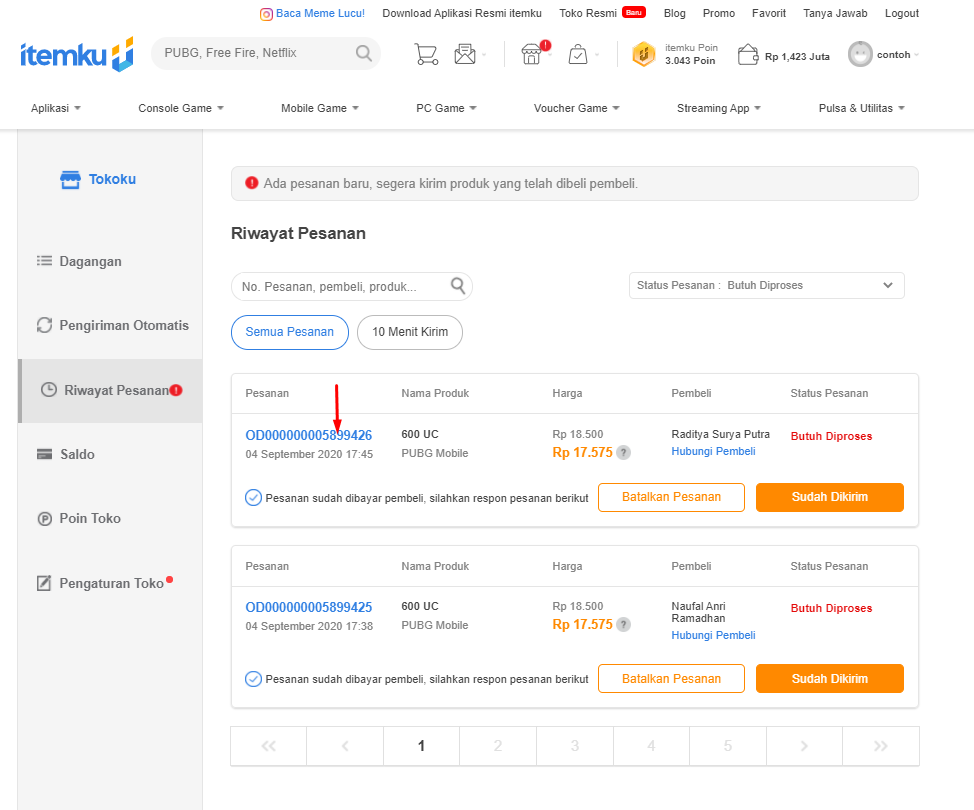
Task: Click the shopping bag checkmark icon
Action: click(x=578, y=54)
